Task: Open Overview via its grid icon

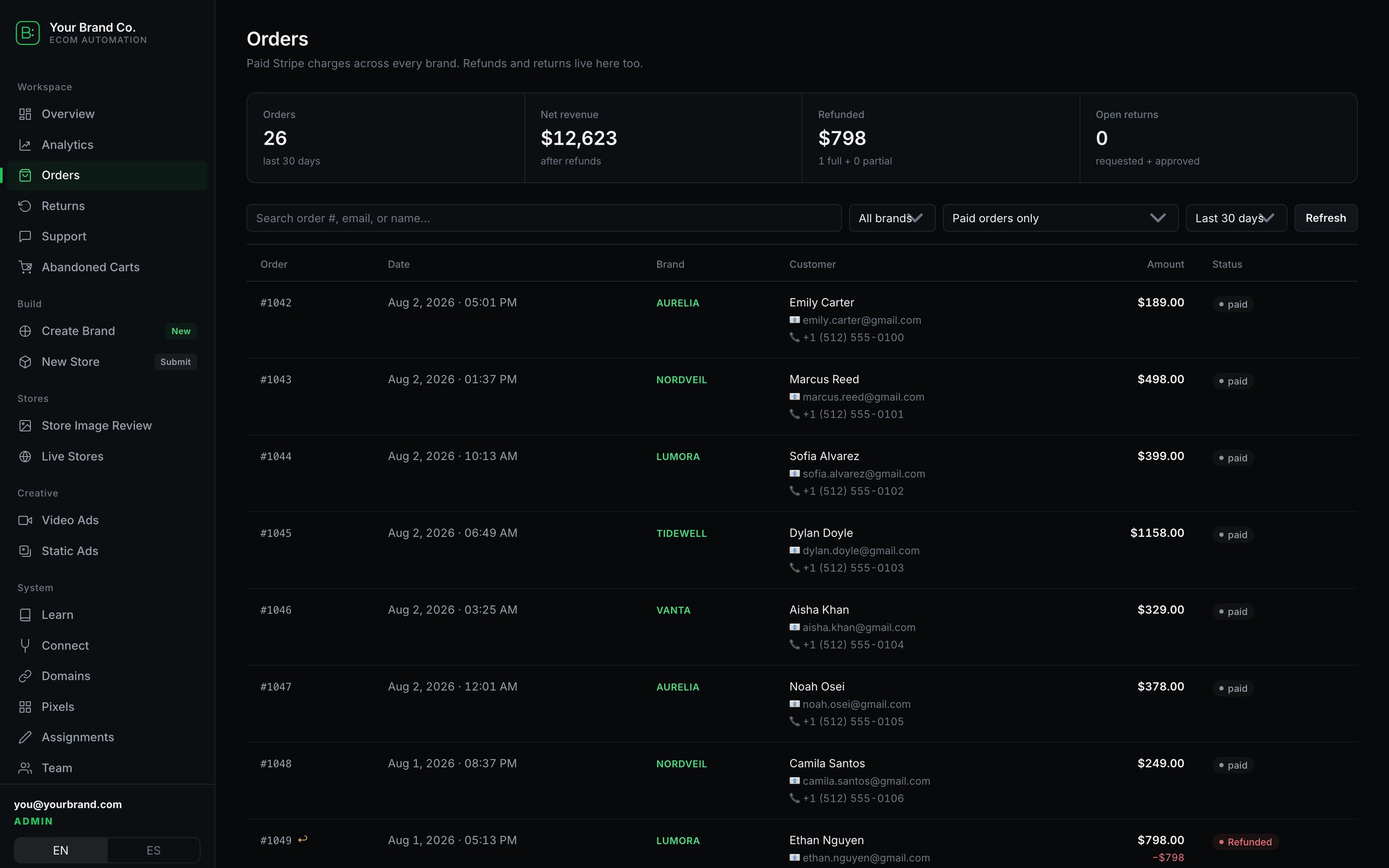Action: click(x=25, y=114)
